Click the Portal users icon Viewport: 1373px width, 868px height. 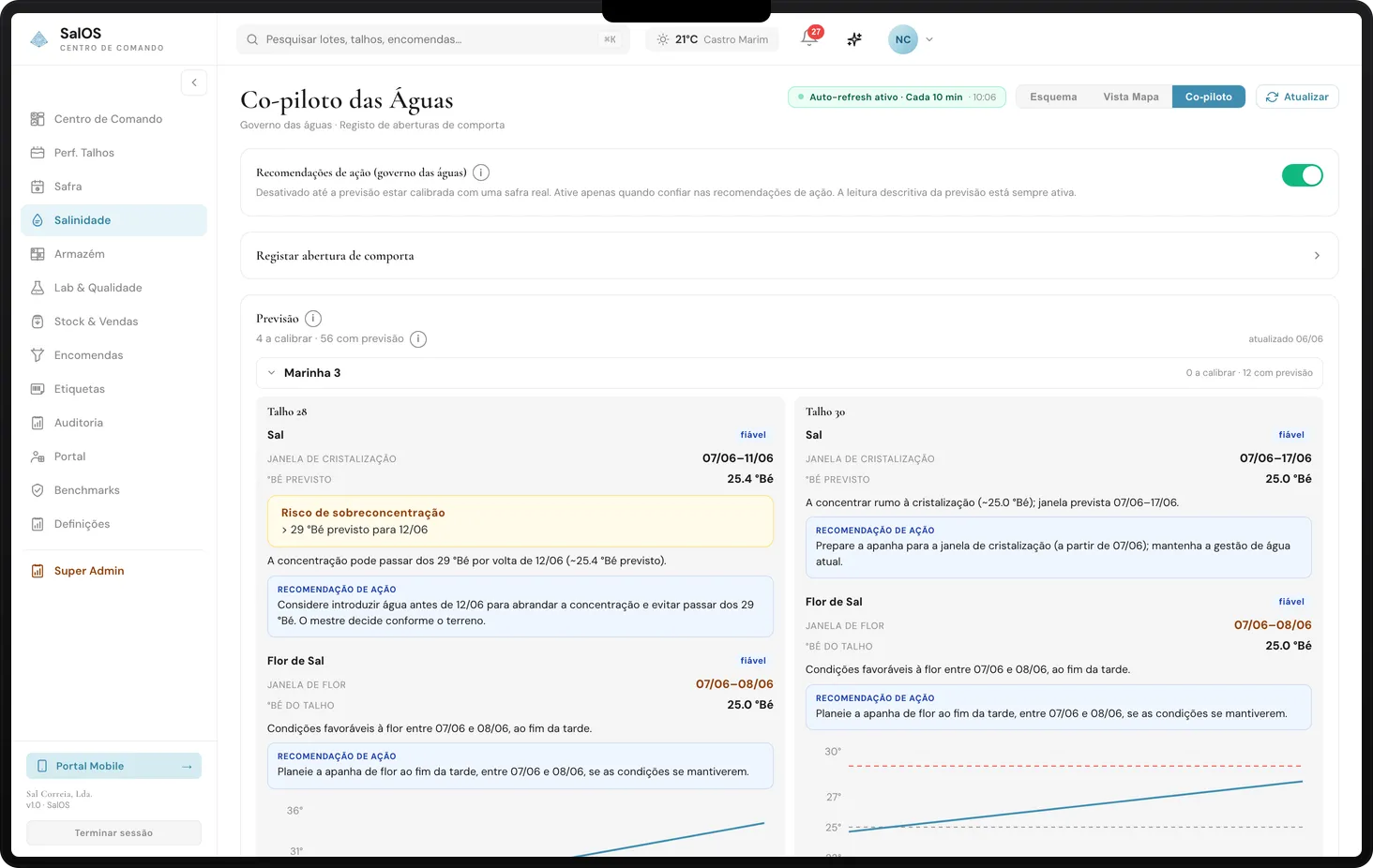coord(38,456)
